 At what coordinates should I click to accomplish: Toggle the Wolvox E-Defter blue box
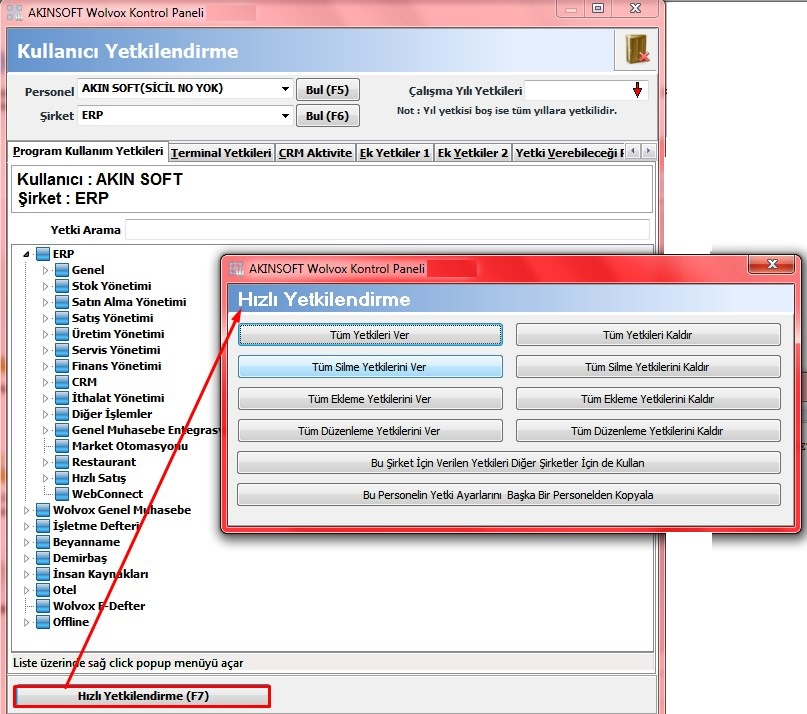[x=43, y=605]
